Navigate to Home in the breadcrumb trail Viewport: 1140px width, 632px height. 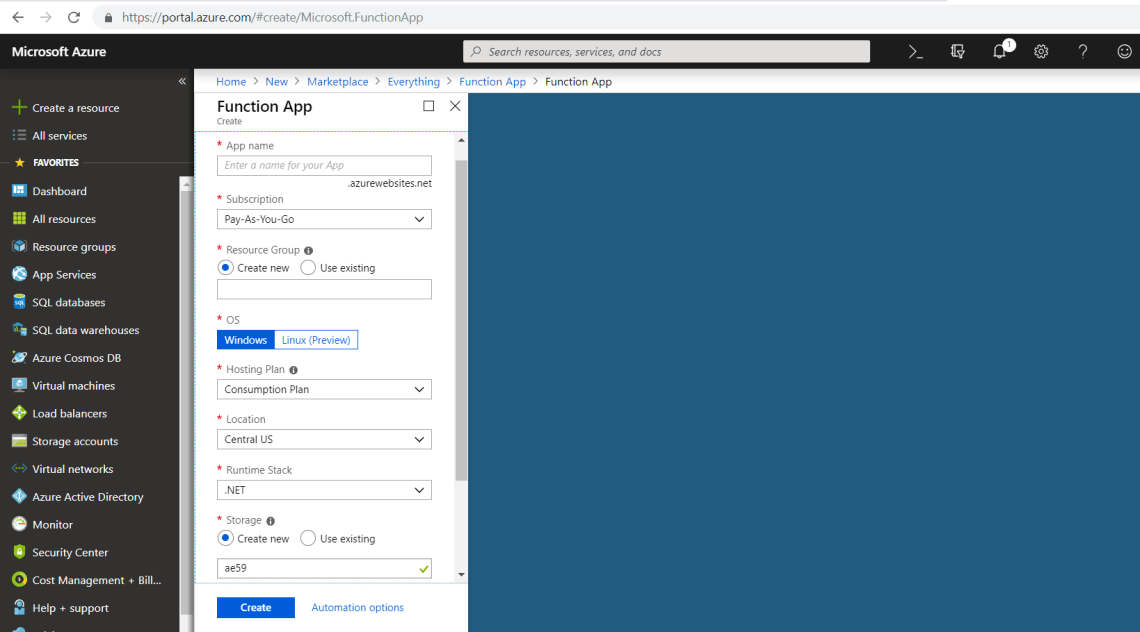pos(231,81)
